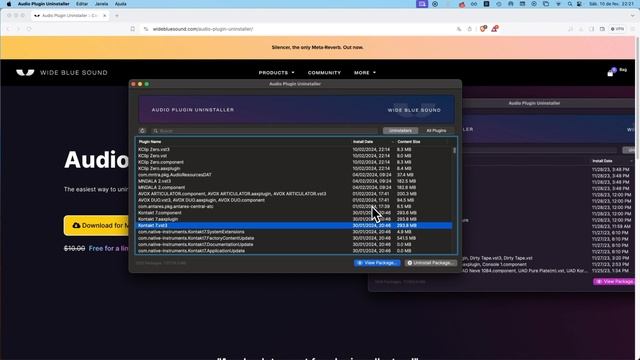Screen dimensions: 640x360
Task: Select the Kontakt7.ApplicationUpdate package row
Action: [x=294, y=251]
